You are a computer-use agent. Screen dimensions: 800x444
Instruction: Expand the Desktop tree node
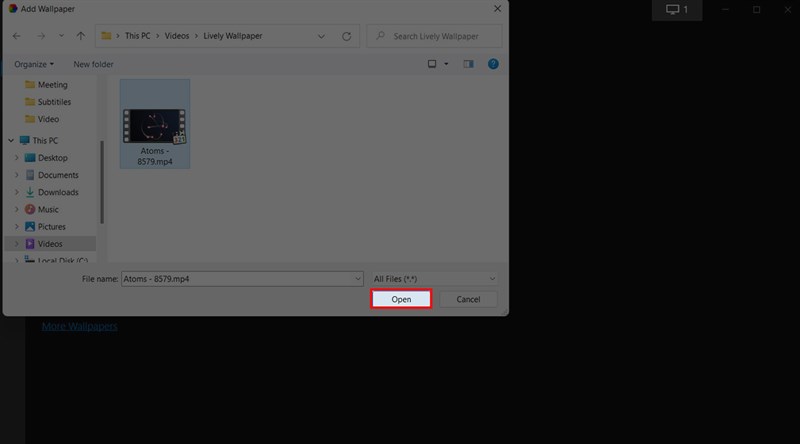tap(15, 158)
